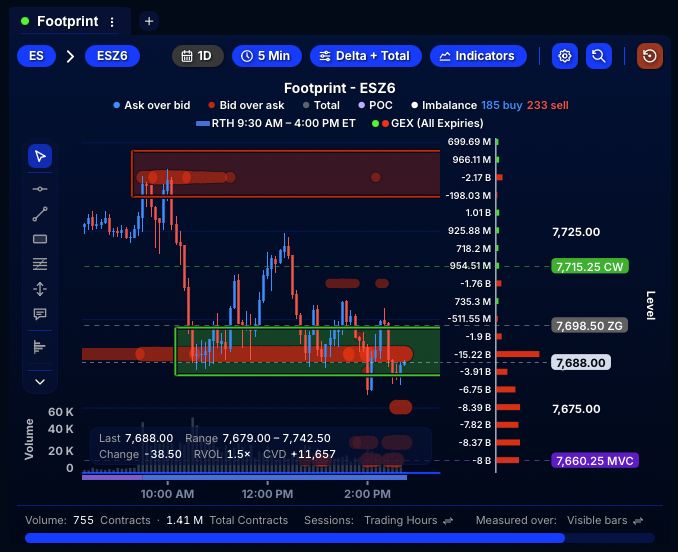
Task: Swap Sessions Trading Hours setting
Action: click(x=448, y=521)
